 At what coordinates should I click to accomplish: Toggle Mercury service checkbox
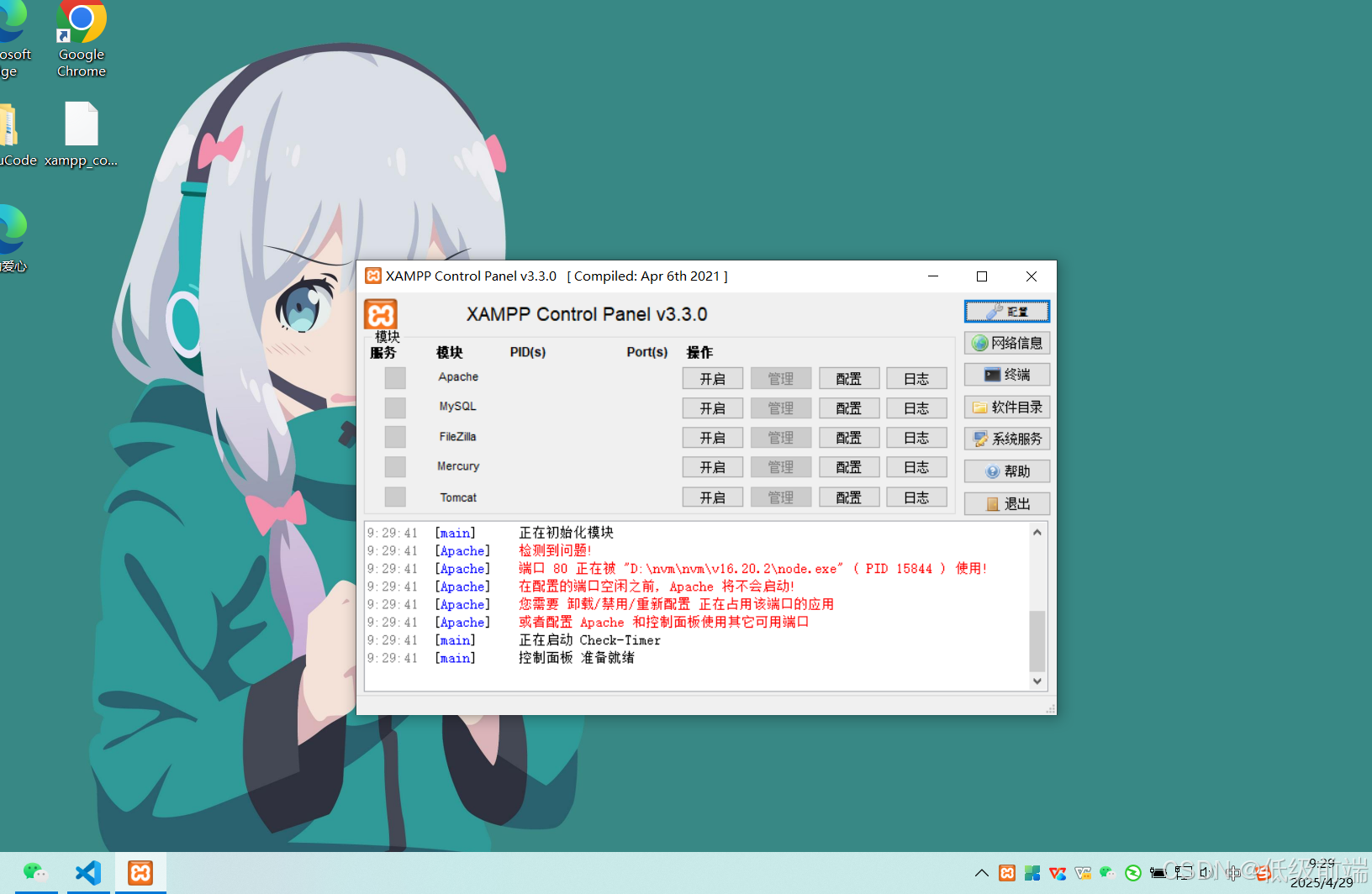coord(395,466)
